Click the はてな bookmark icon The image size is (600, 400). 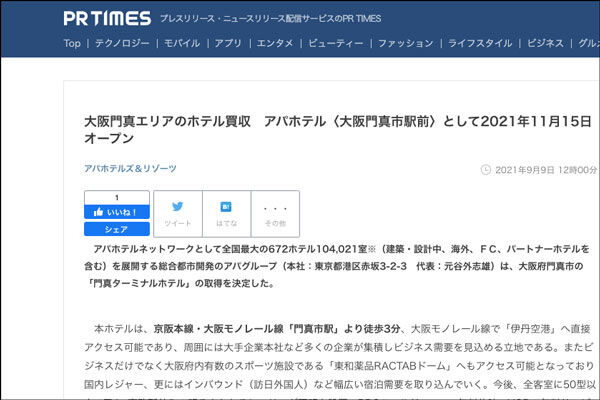(226, 207)
